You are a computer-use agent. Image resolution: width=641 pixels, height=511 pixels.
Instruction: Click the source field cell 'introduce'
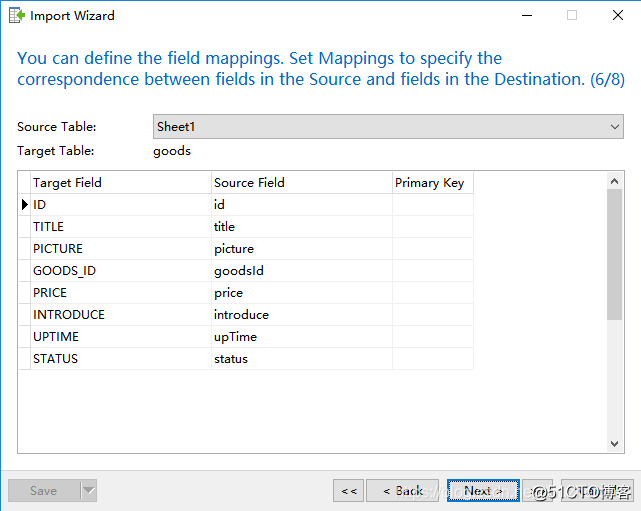(302, 315)
